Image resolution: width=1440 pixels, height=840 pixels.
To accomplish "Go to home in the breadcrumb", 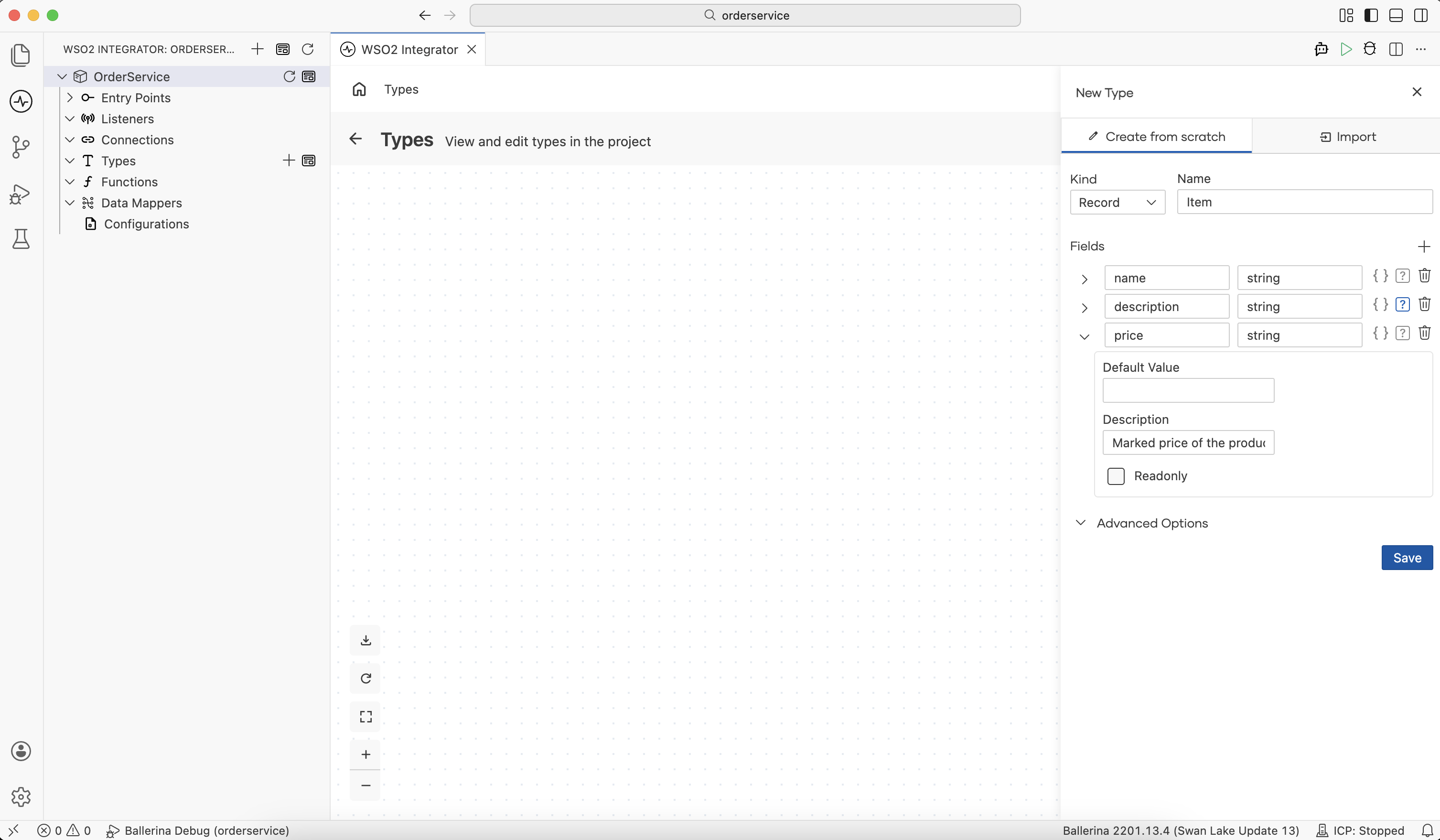I will click(x=359, y=89).
